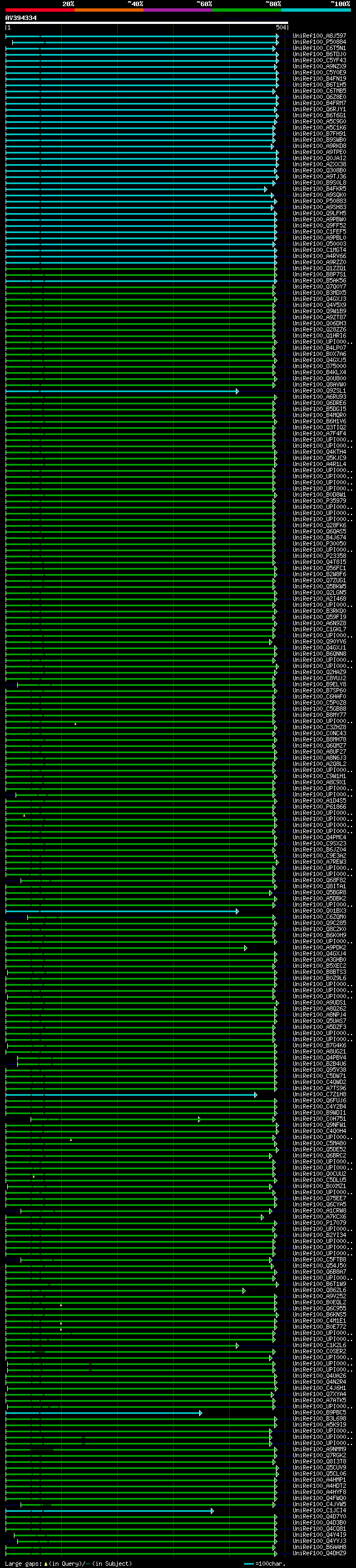Select the UniRef100_C0H751 label

pos(319,1119)
